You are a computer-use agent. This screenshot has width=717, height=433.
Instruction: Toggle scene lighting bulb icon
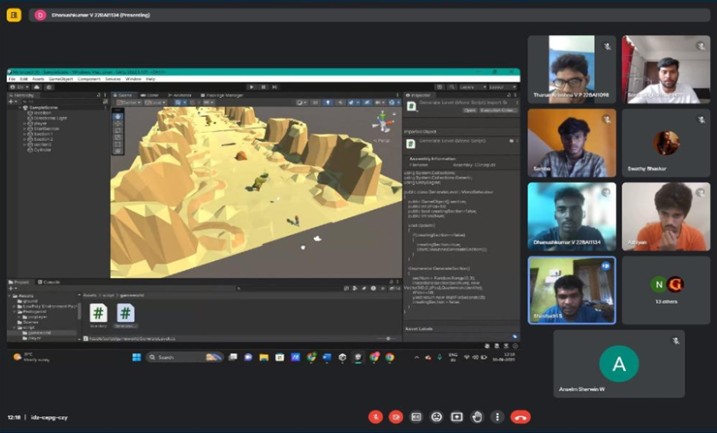tap(328, 102)
